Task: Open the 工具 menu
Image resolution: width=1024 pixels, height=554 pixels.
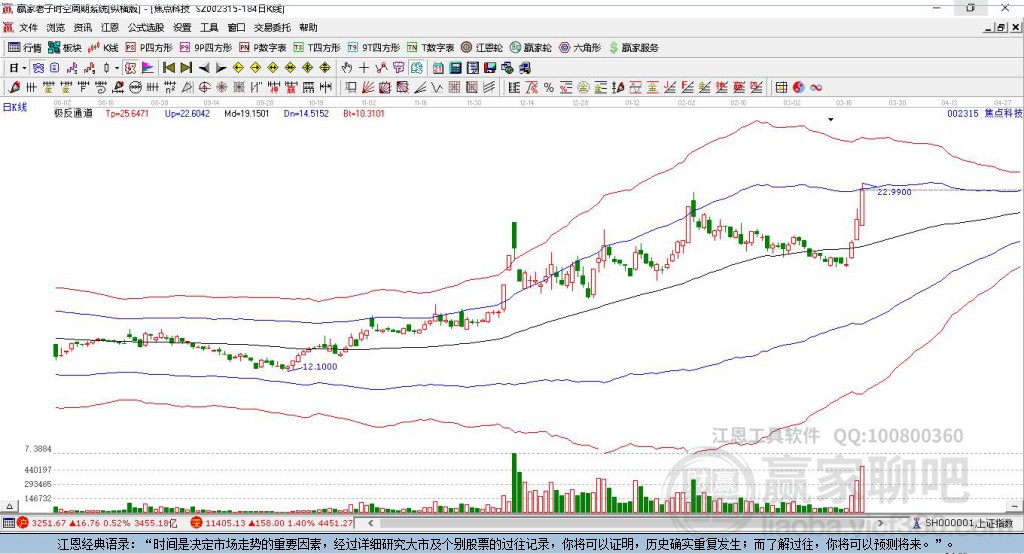Action: 209,27
